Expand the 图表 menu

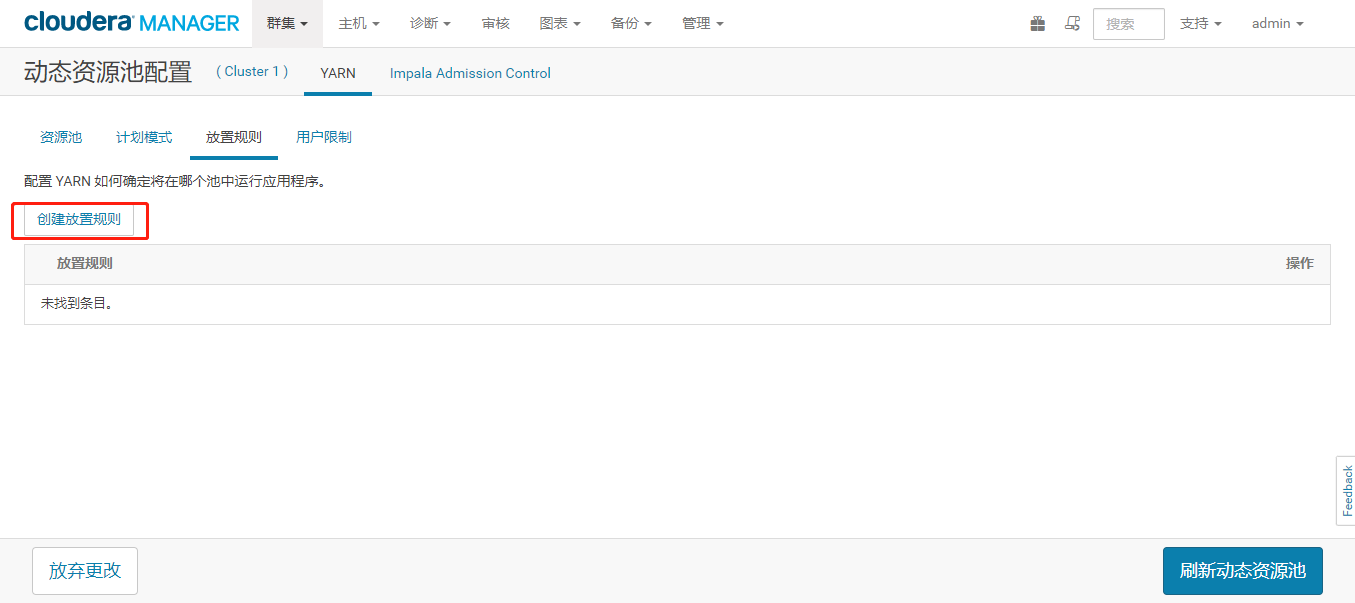560,23
